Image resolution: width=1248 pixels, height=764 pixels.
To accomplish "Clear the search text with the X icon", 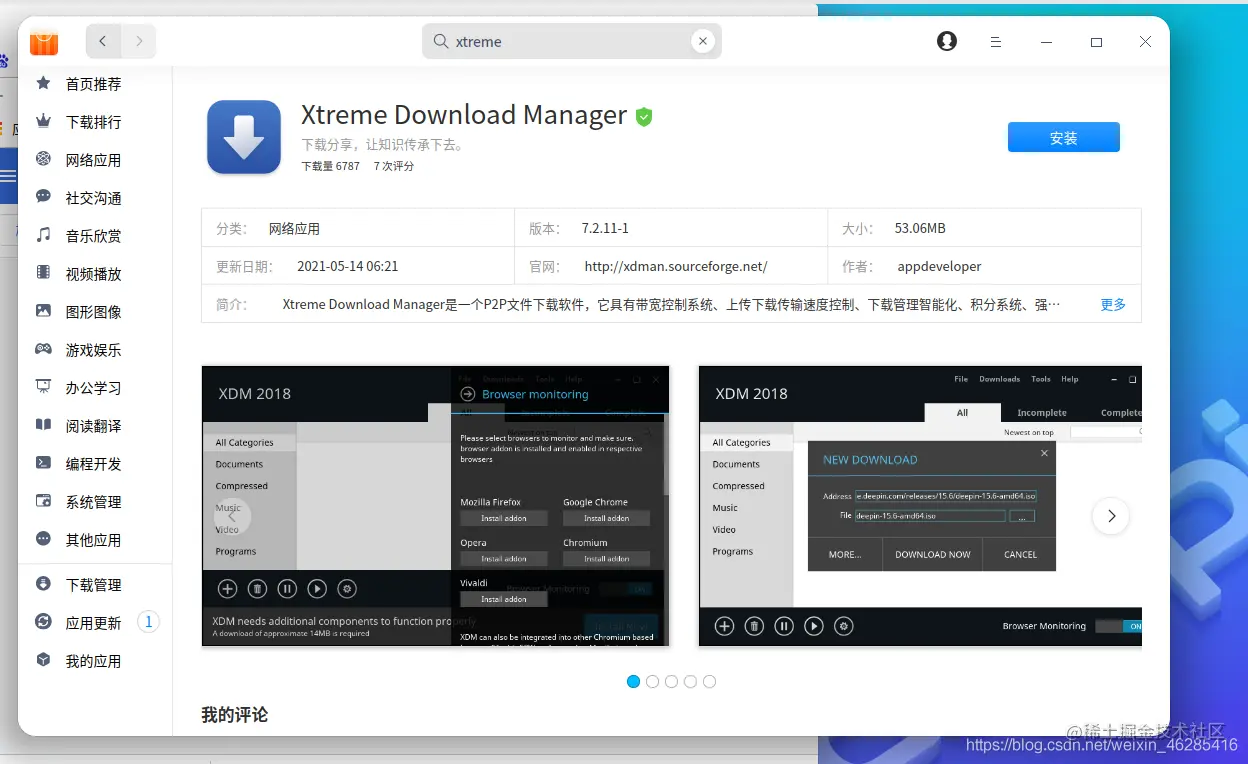I will pos(703,41).
